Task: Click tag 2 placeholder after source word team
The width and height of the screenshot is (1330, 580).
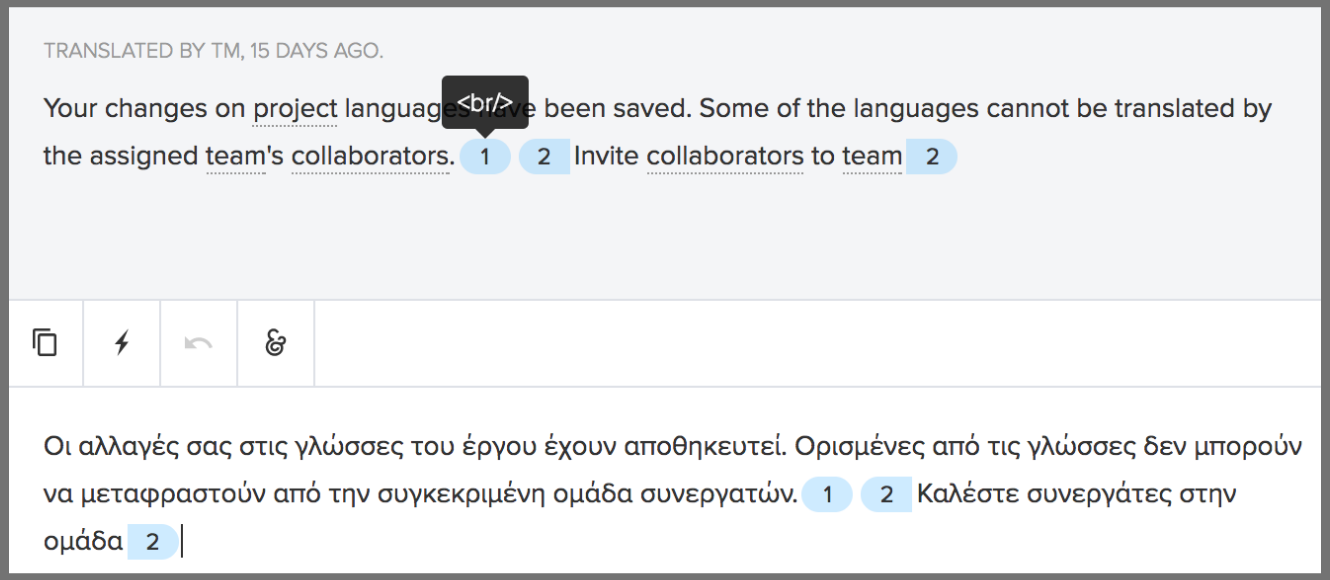Action: click(x=931, y=156)
